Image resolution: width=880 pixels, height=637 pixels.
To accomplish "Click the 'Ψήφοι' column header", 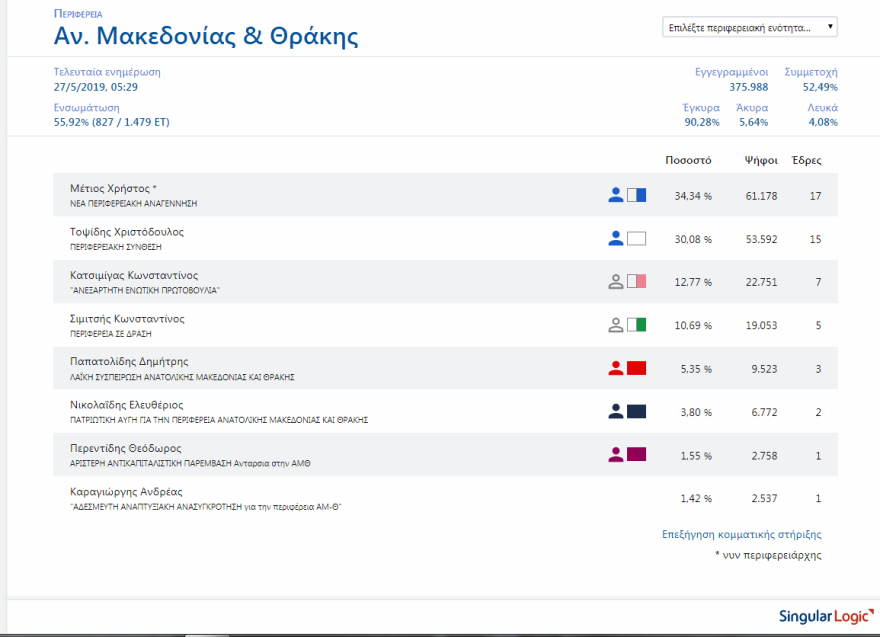I will pyautogui.click(x=761, y=160).
